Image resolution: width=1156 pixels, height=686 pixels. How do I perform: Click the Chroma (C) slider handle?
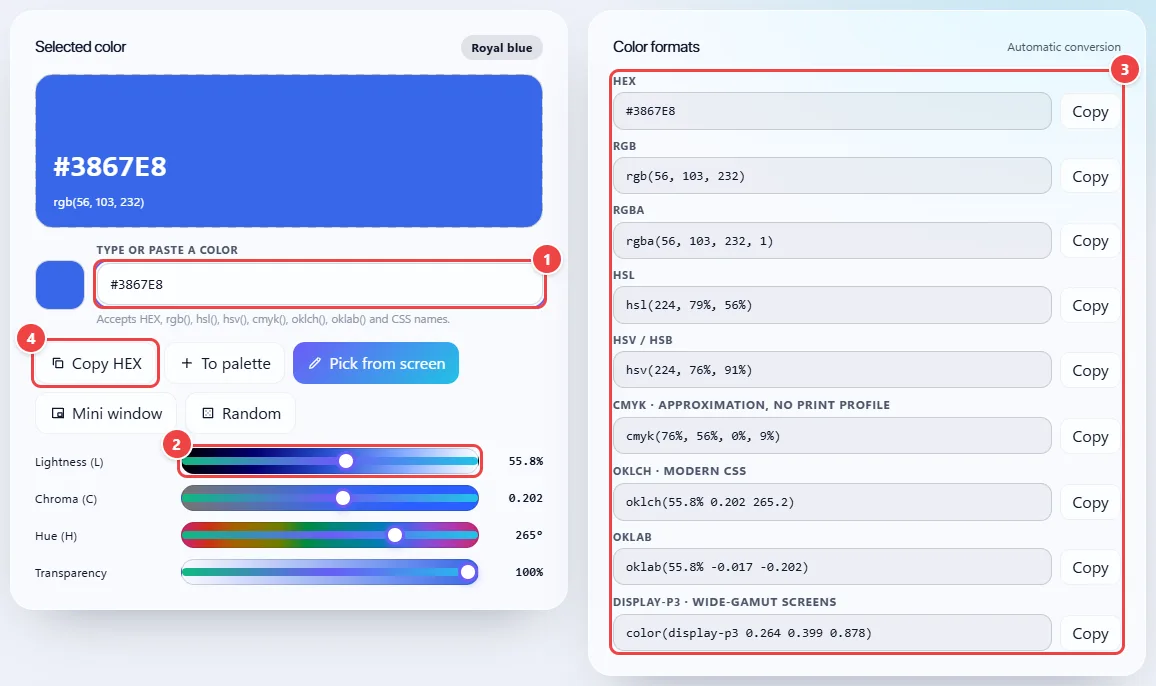pyautogui.click(x=343, y=498)
